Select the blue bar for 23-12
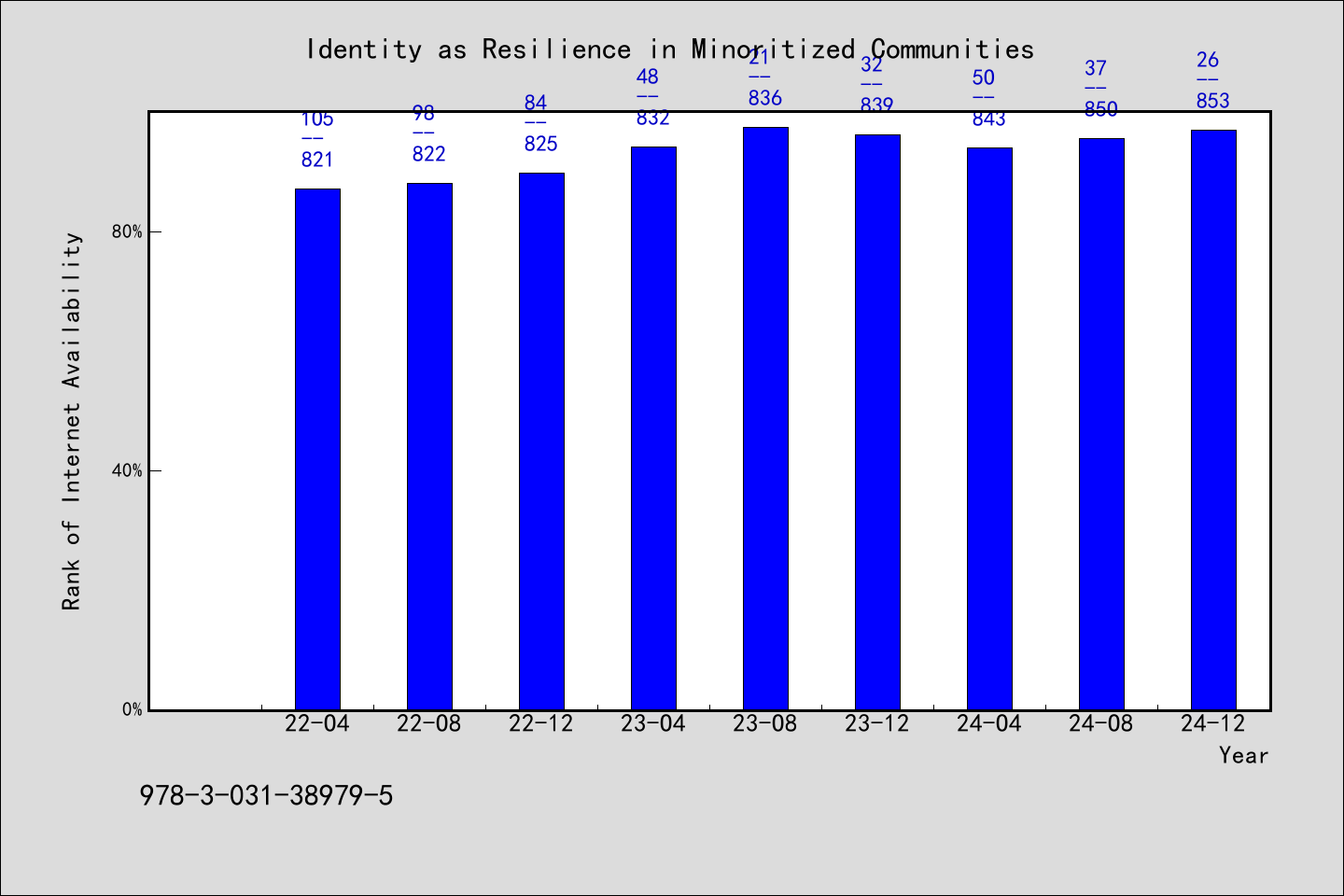Viewport: 1344px width, 896px height. click(877, 422)
